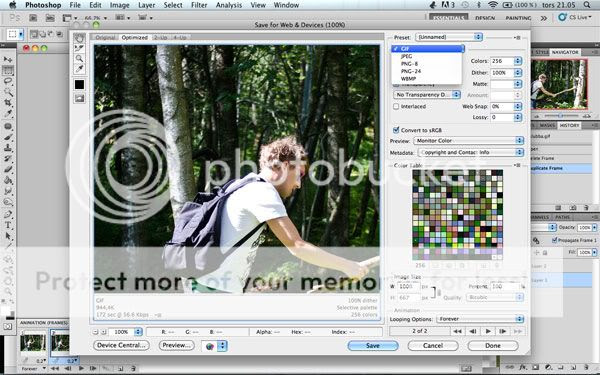Screen dimensions: 600x375
Task: Choose WBMP from the format list
Action: pos(408,78)
